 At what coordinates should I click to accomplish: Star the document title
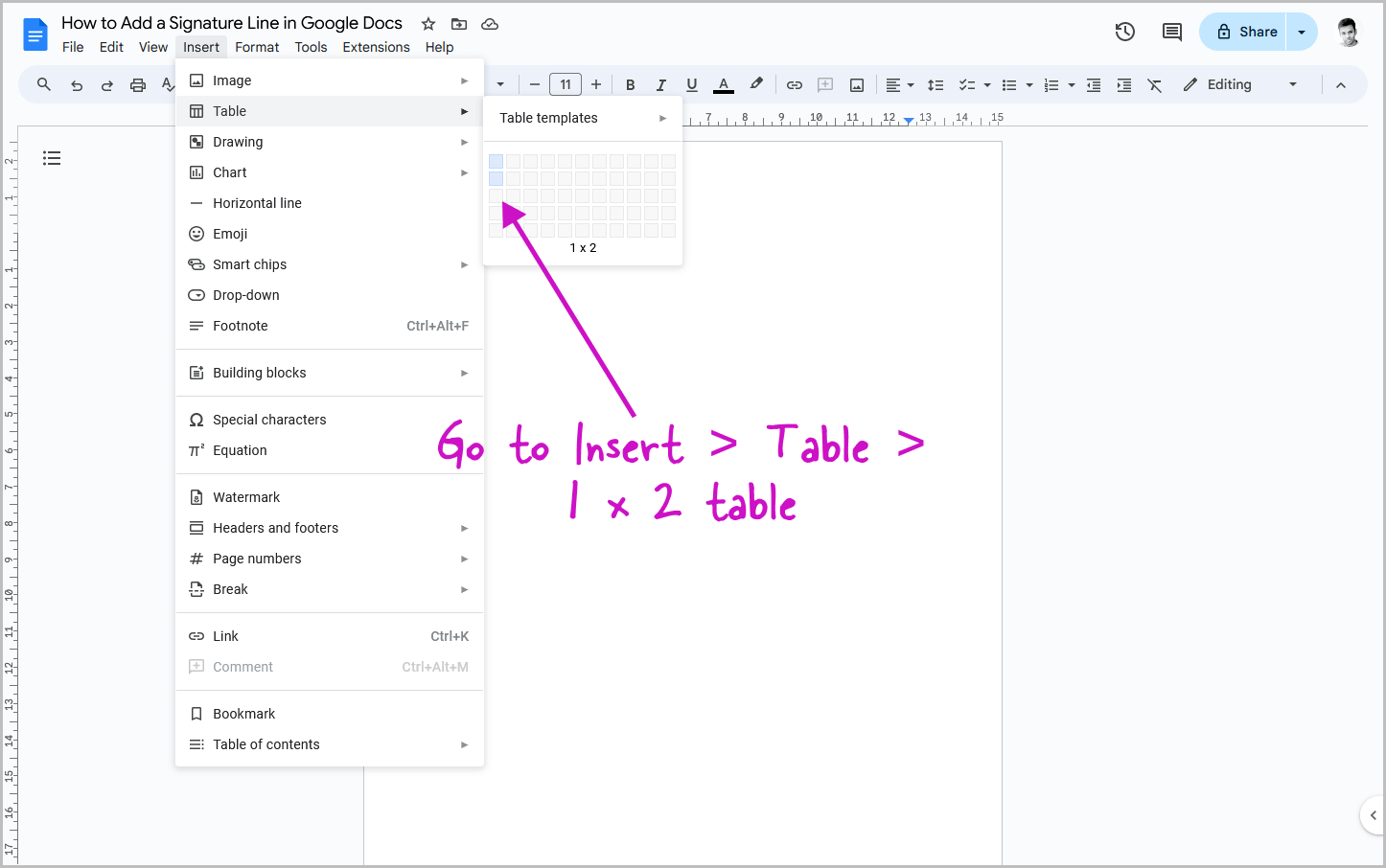pyautogui.click(x=428, y=24)
